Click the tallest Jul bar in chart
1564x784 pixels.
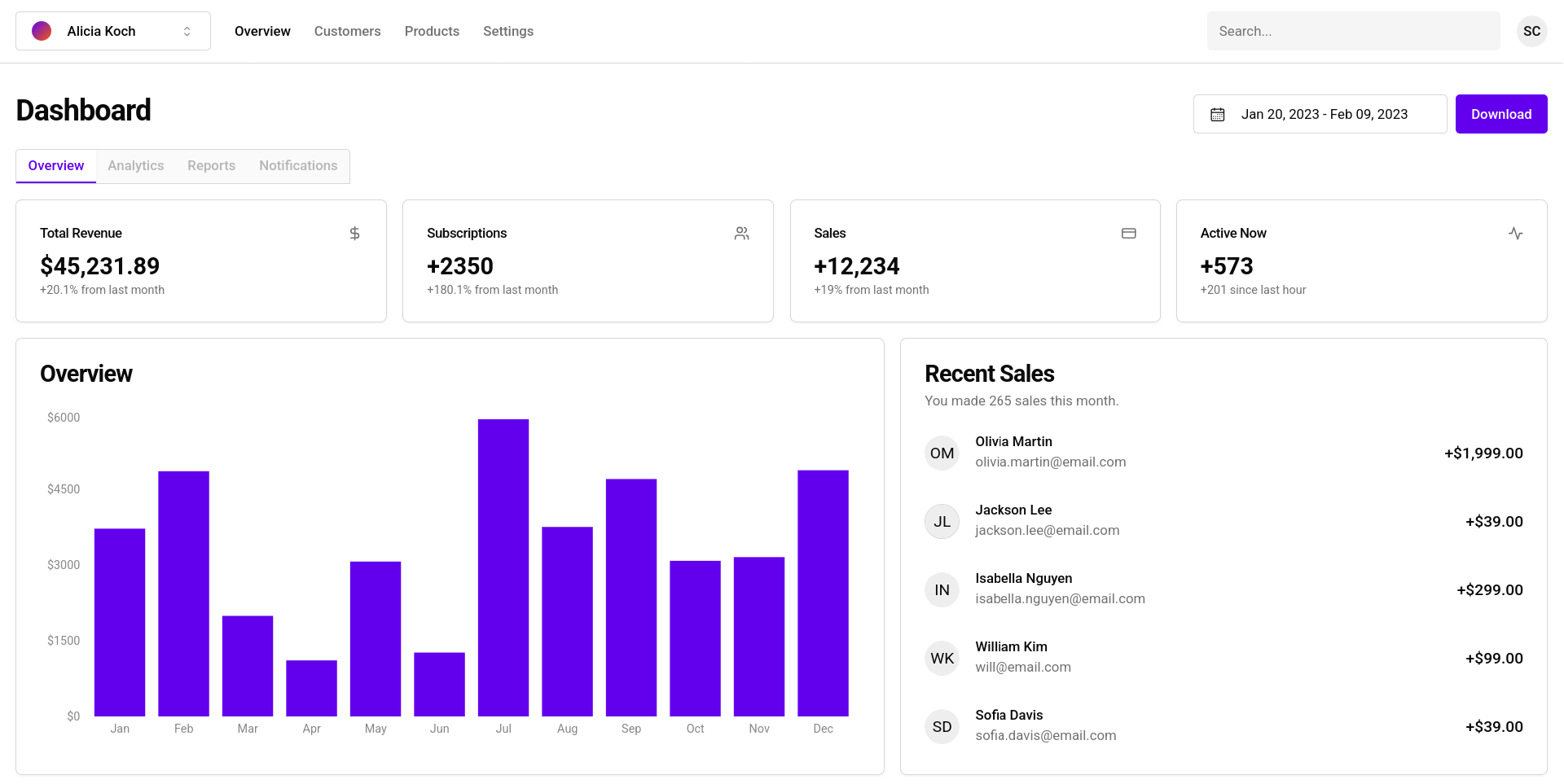pyautogui.click(x=503, y=567)
